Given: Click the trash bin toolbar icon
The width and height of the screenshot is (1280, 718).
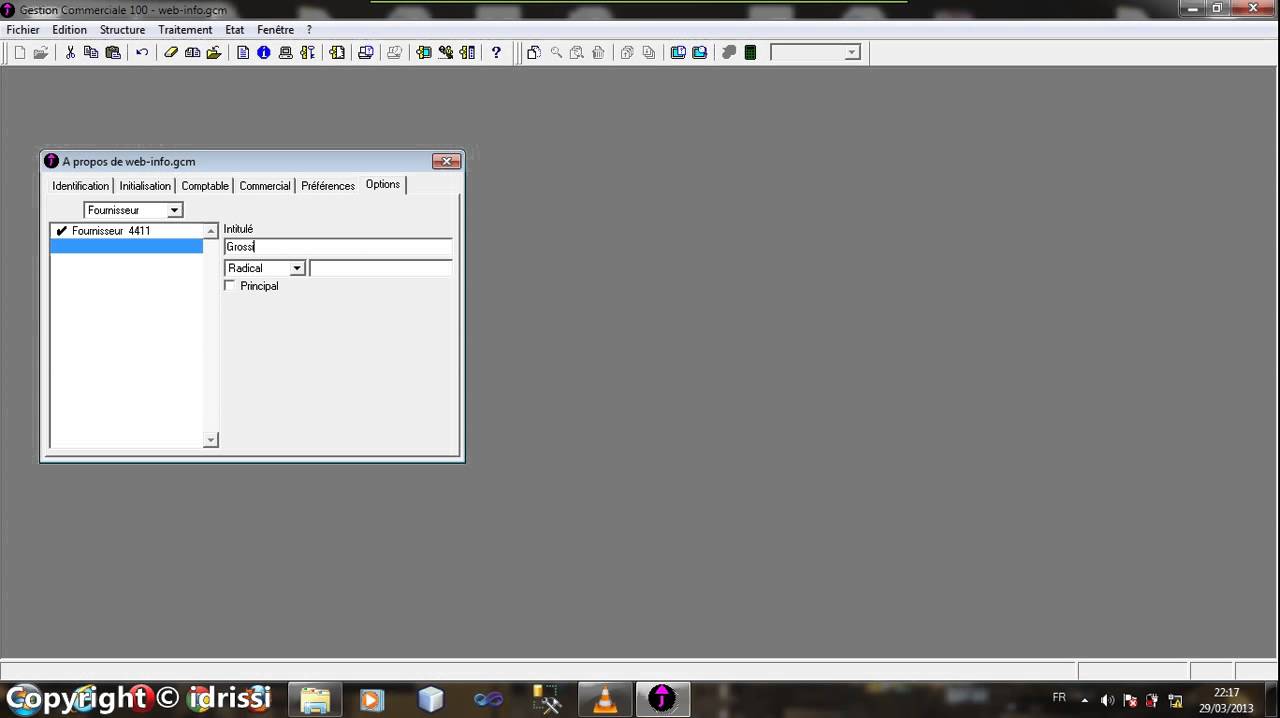Looking at the screenshot, I should (x=598, y=53).
